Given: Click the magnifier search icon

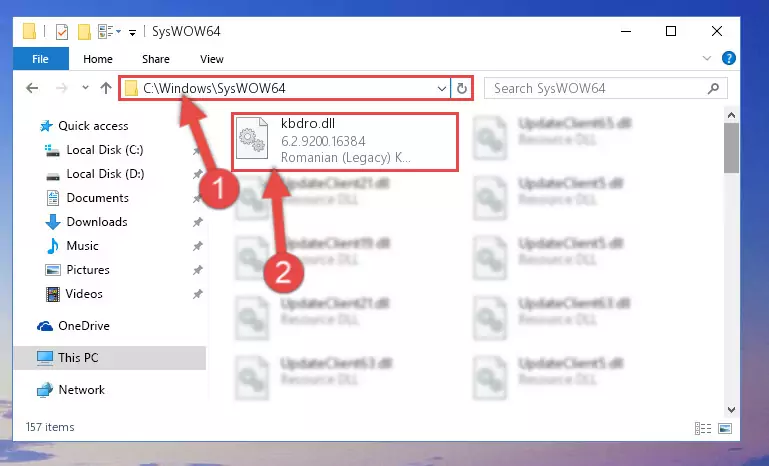Looking at the screenshot, I should click(x=714, y=89).
